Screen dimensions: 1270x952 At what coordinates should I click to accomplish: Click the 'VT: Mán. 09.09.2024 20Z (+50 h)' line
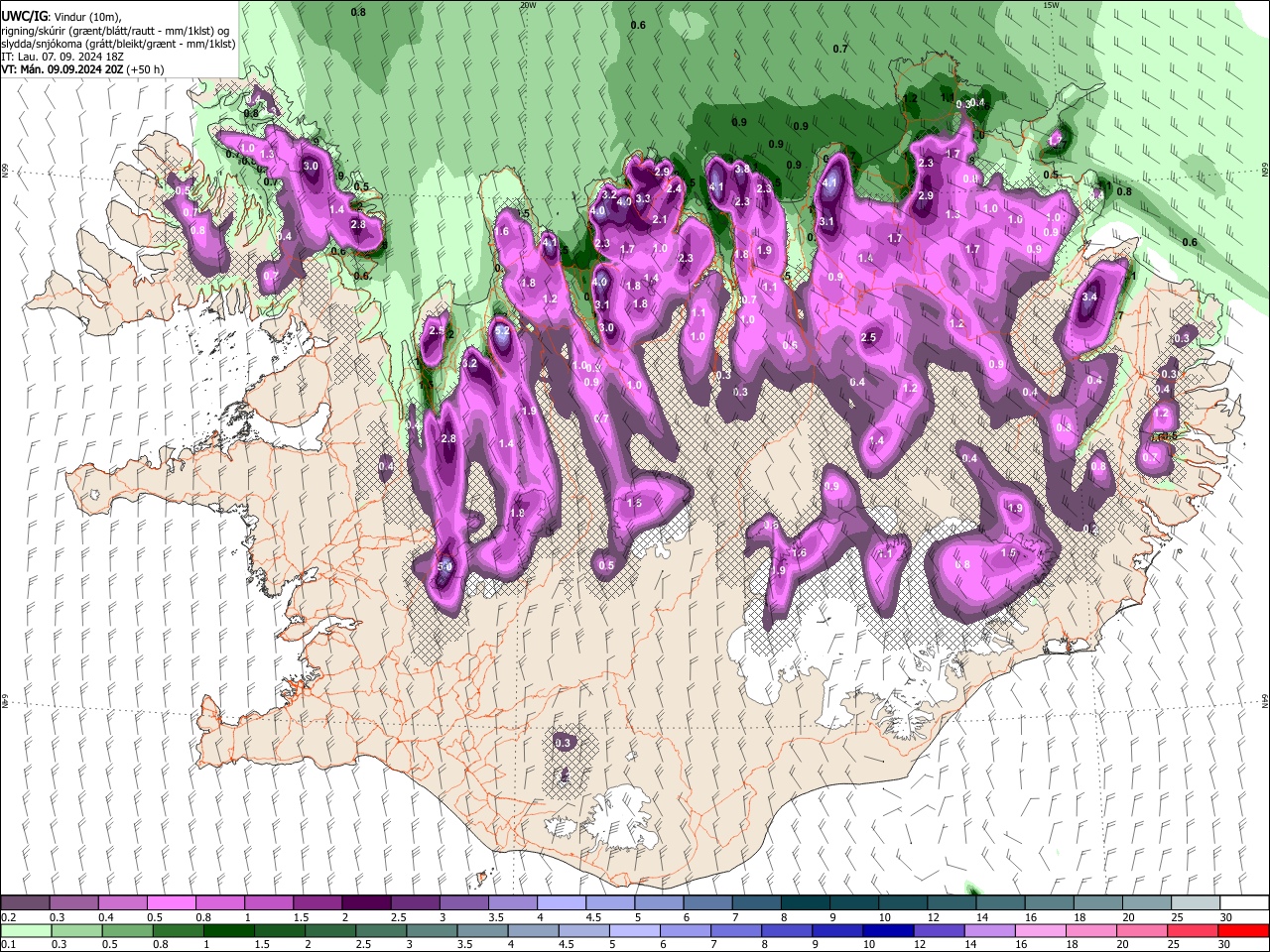click(82, 69)
